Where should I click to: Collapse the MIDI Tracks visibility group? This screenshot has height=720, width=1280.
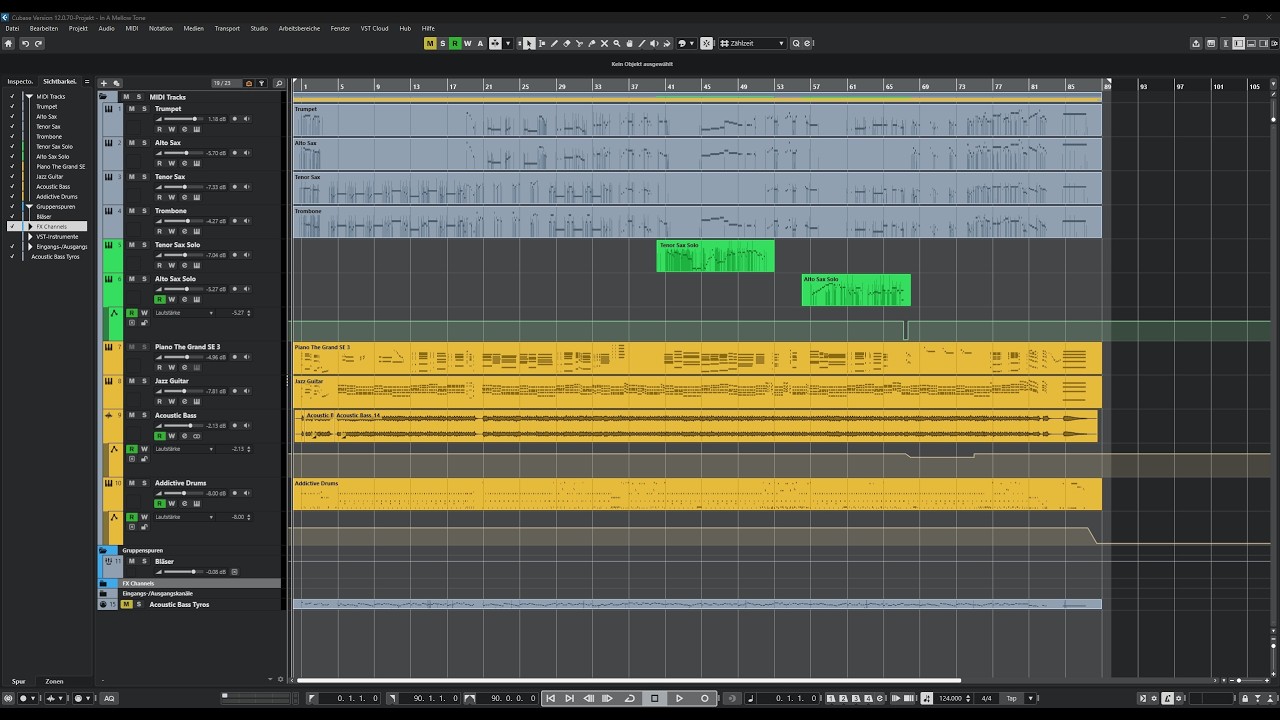pos(30,97)
